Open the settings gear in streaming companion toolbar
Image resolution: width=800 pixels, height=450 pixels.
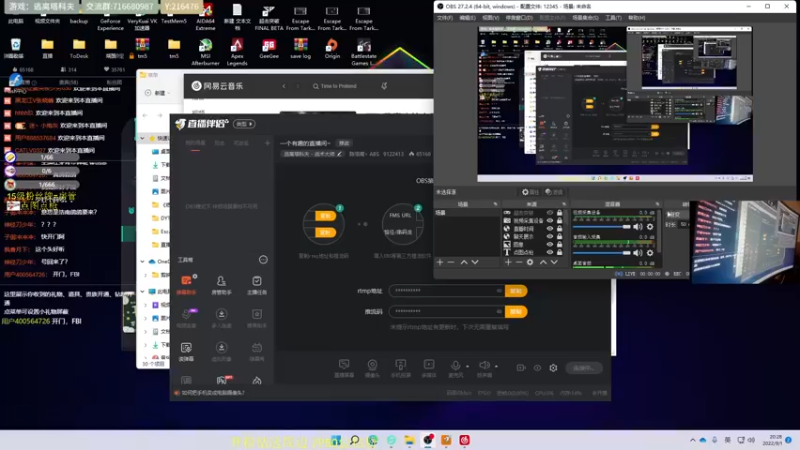point(553,368)
